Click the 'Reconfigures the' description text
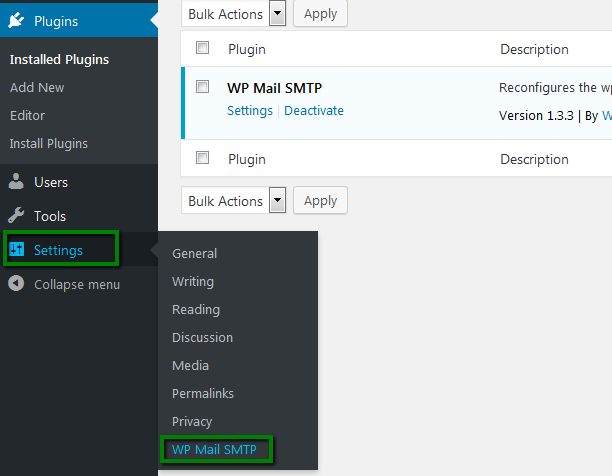 [548, 88]
